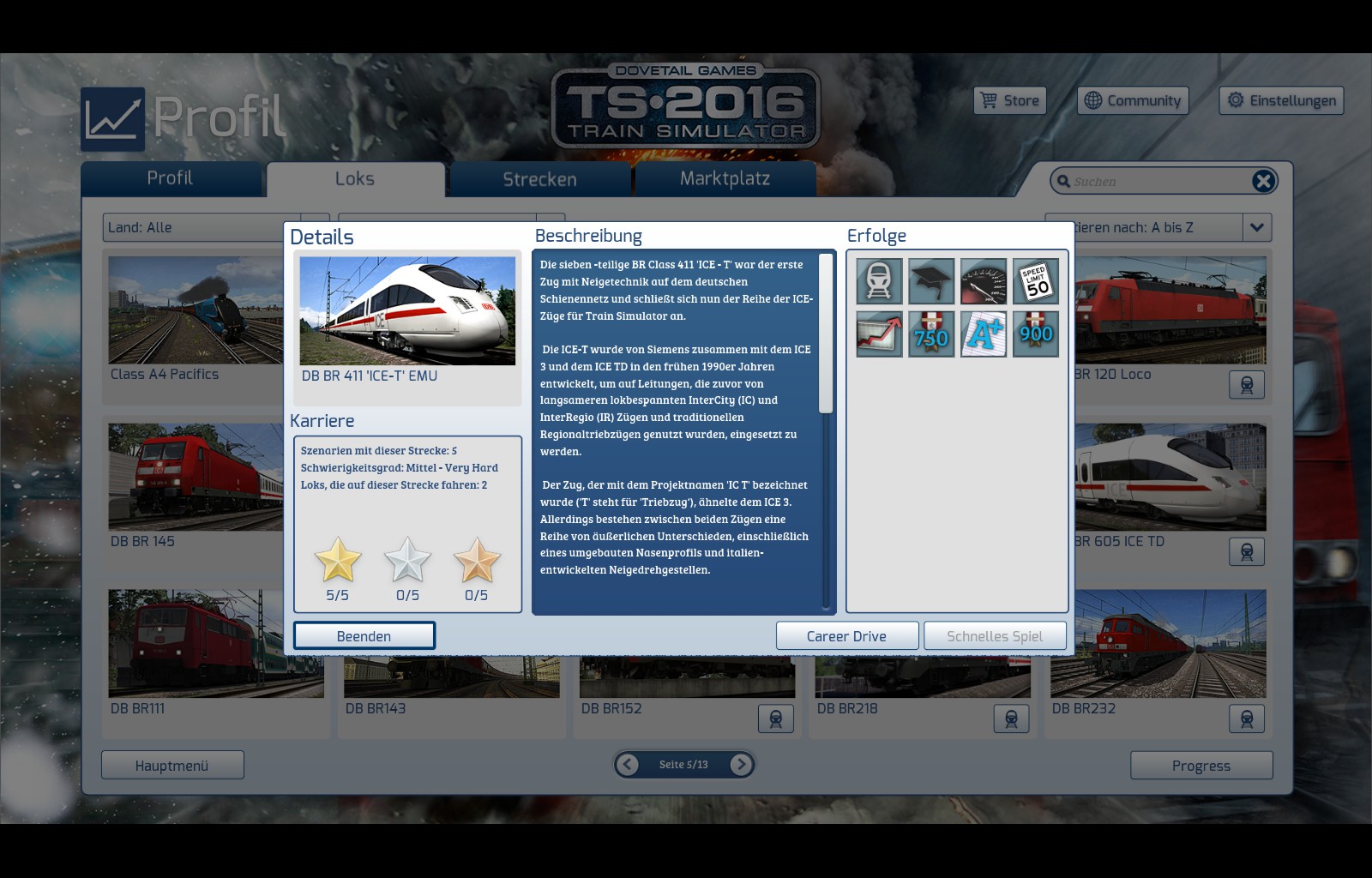This screenshot has height=878, width=1372.
Task: Click the DB BR218 label
Action: click(847, 708)
